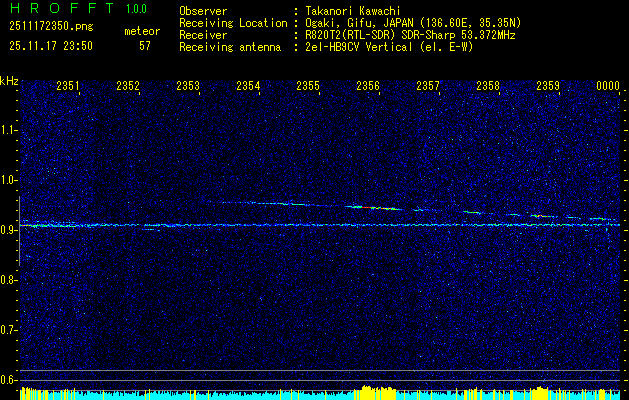Click the 2358 time tick label
Viewport: 629px width, 400px height.
click(488, 85)
